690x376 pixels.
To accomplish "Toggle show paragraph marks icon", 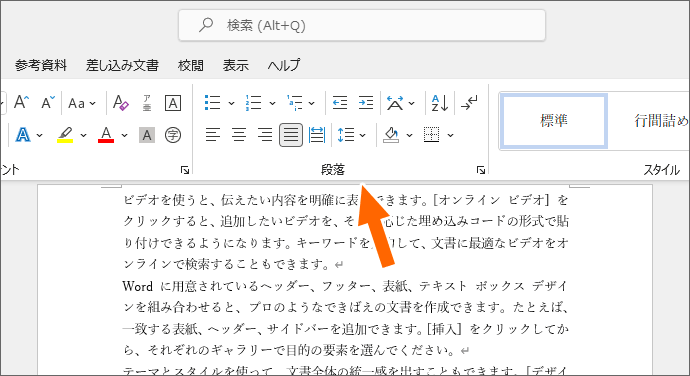I will pyautogui.click(x=469, y=103).
